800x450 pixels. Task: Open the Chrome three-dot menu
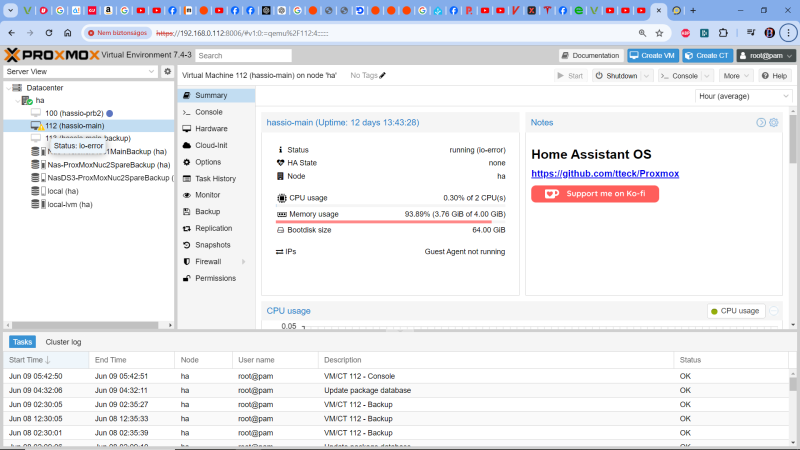[788, 33]
